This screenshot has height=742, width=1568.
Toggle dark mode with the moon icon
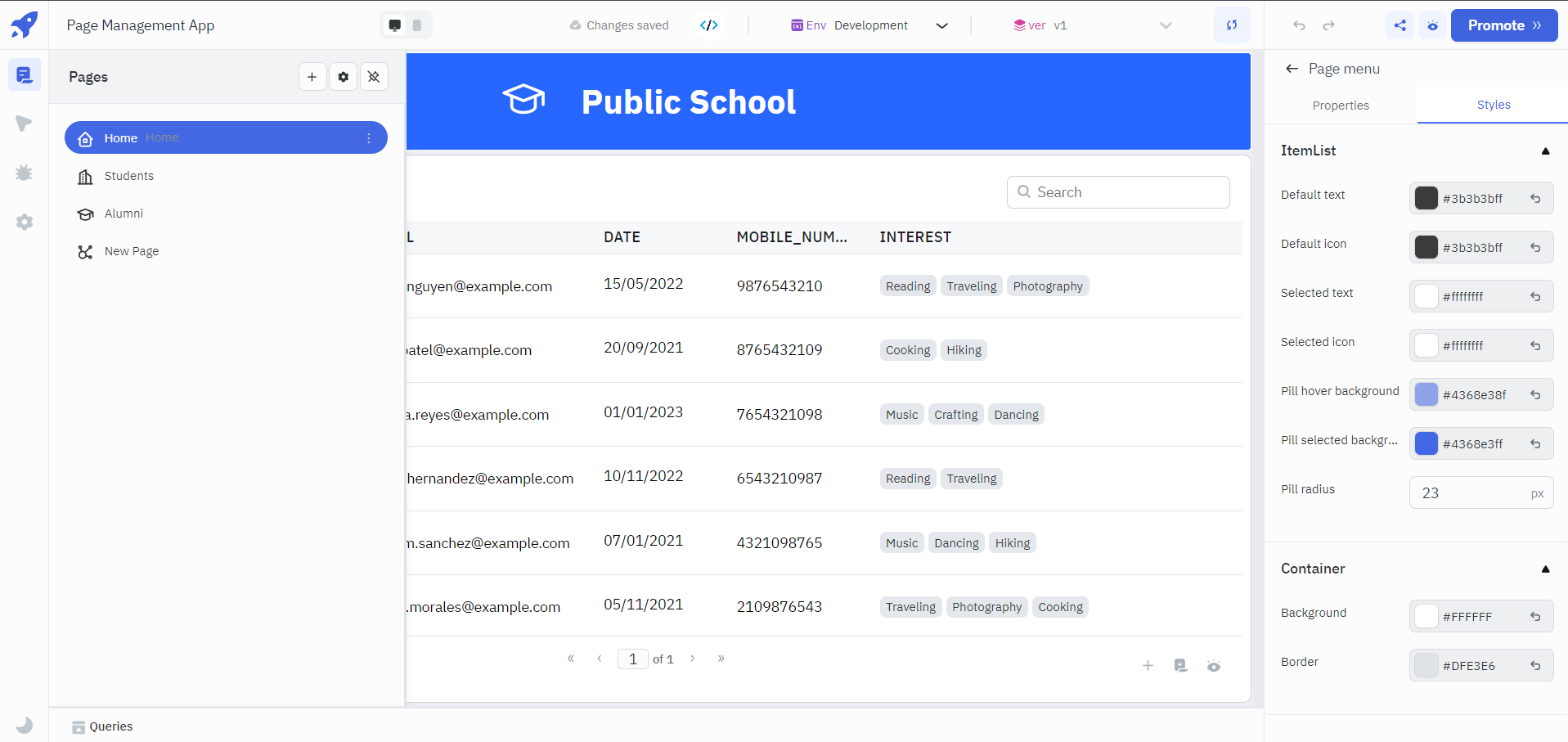pos(25,725)
